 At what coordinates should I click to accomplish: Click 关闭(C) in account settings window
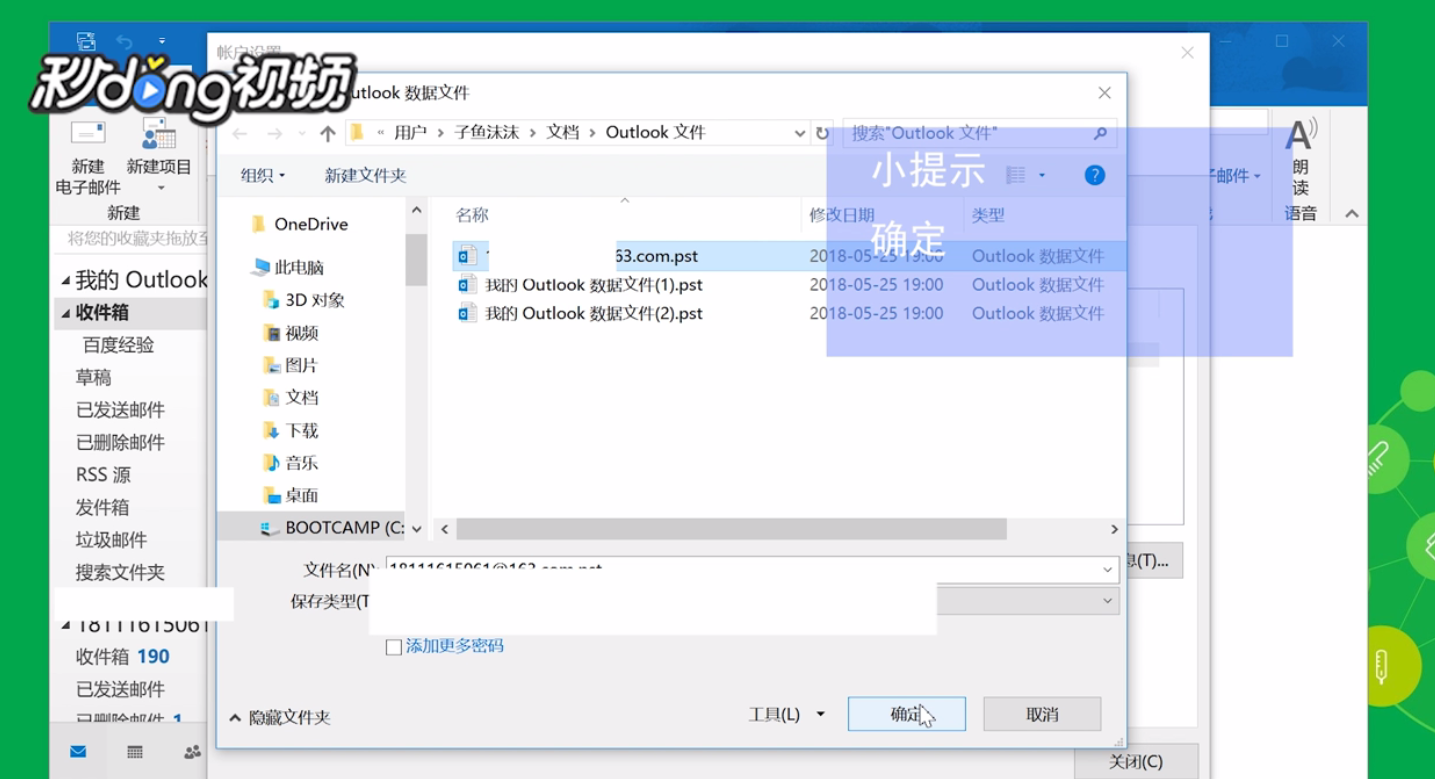coord(1135,762)
